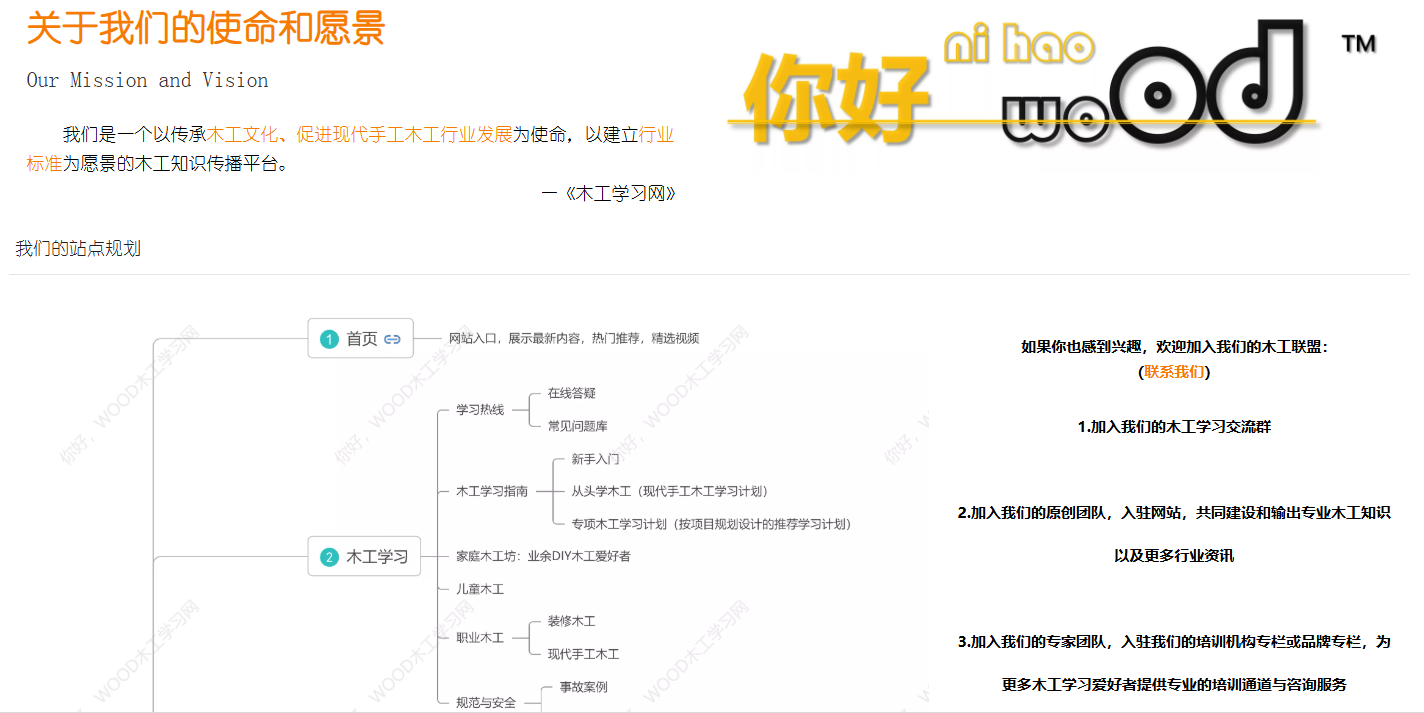Click the 在线答疑 node
Screen dimensions: 1424x713
tap(572, 394)
